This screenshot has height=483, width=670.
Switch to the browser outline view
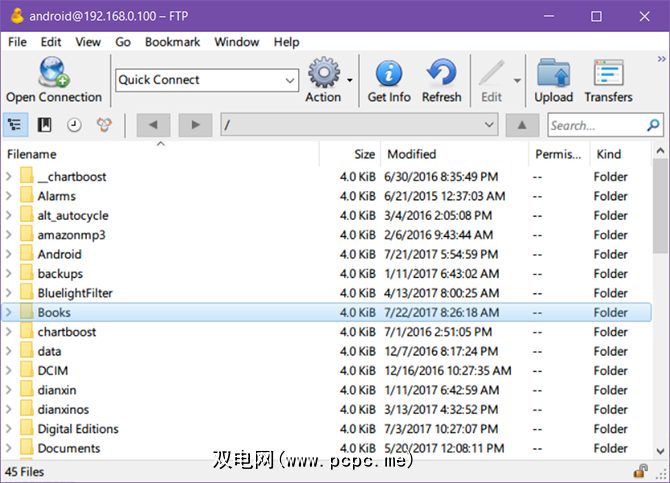click(x=16, y=125)
